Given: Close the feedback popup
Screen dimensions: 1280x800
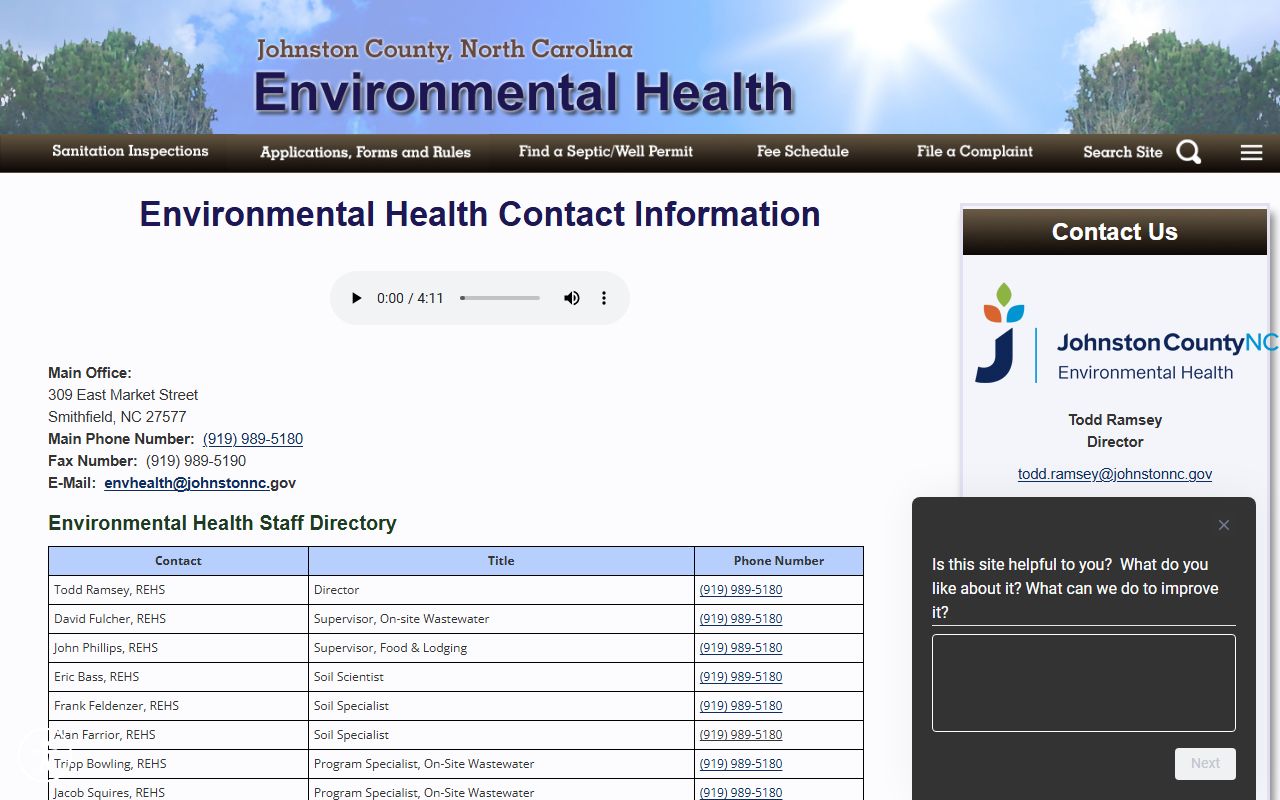Looking at the screenshot, I should pyautogui.click(x=1224, y=525).
